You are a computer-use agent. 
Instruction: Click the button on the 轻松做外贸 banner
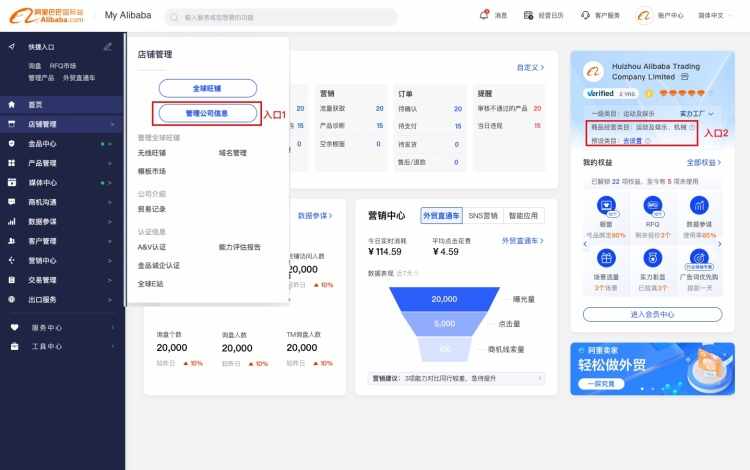(x=601, y=383)
